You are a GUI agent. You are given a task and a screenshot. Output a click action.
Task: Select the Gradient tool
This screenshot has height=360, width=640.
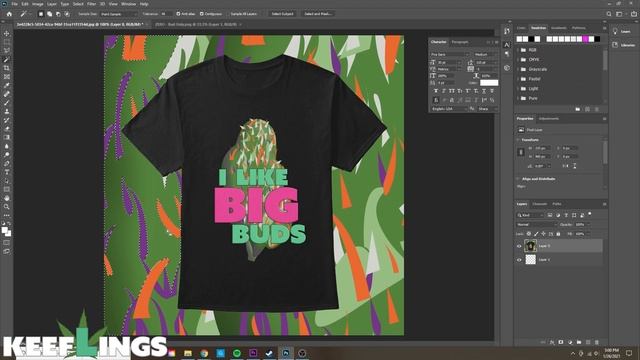(x=7, y=138)
